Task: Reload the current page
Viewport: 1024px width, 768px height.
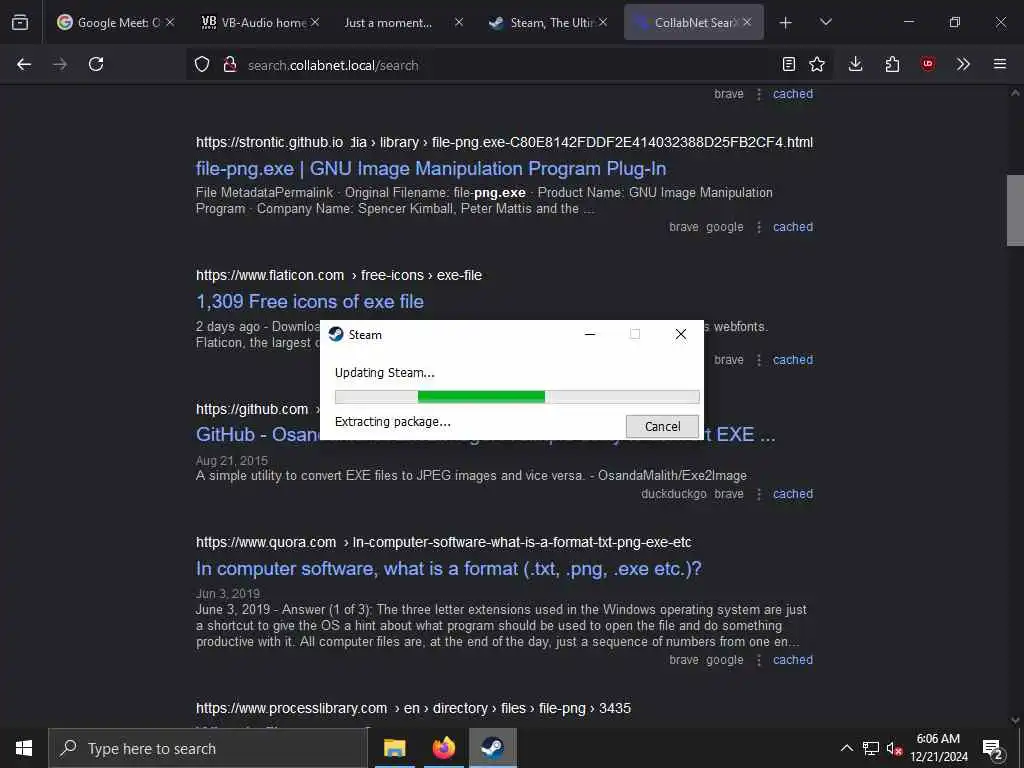Action: [96, 64]
